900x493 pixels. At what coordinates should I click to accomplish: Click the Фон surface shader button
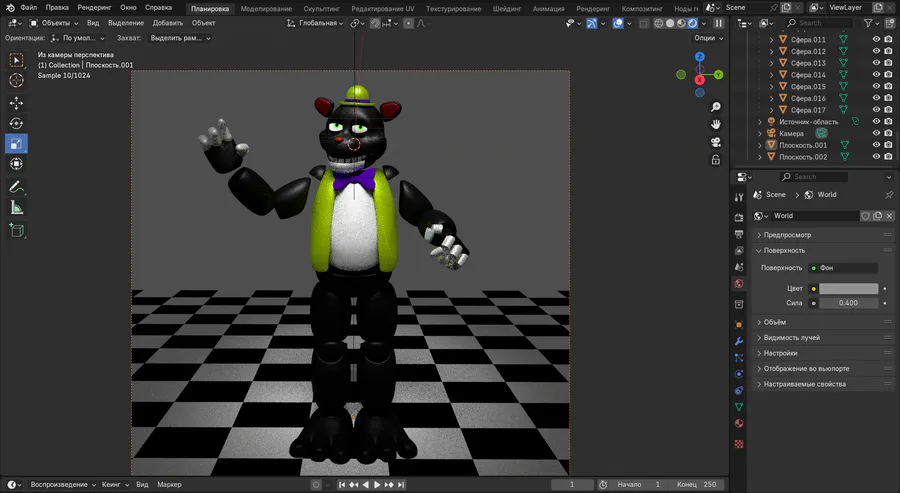tap(843, 268)
